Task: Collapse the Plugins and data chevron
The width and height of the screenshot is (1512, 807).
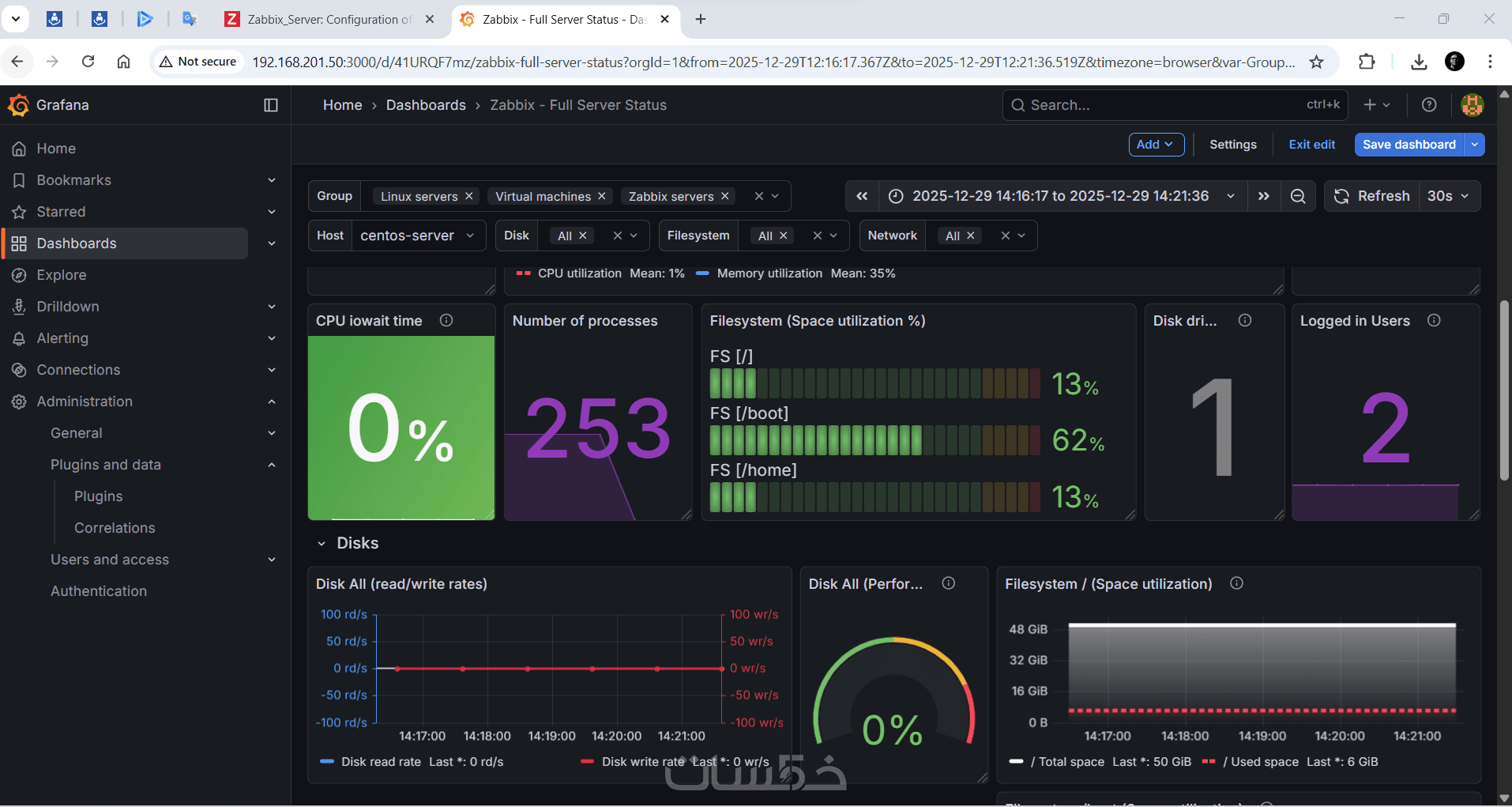Action: 272,465
